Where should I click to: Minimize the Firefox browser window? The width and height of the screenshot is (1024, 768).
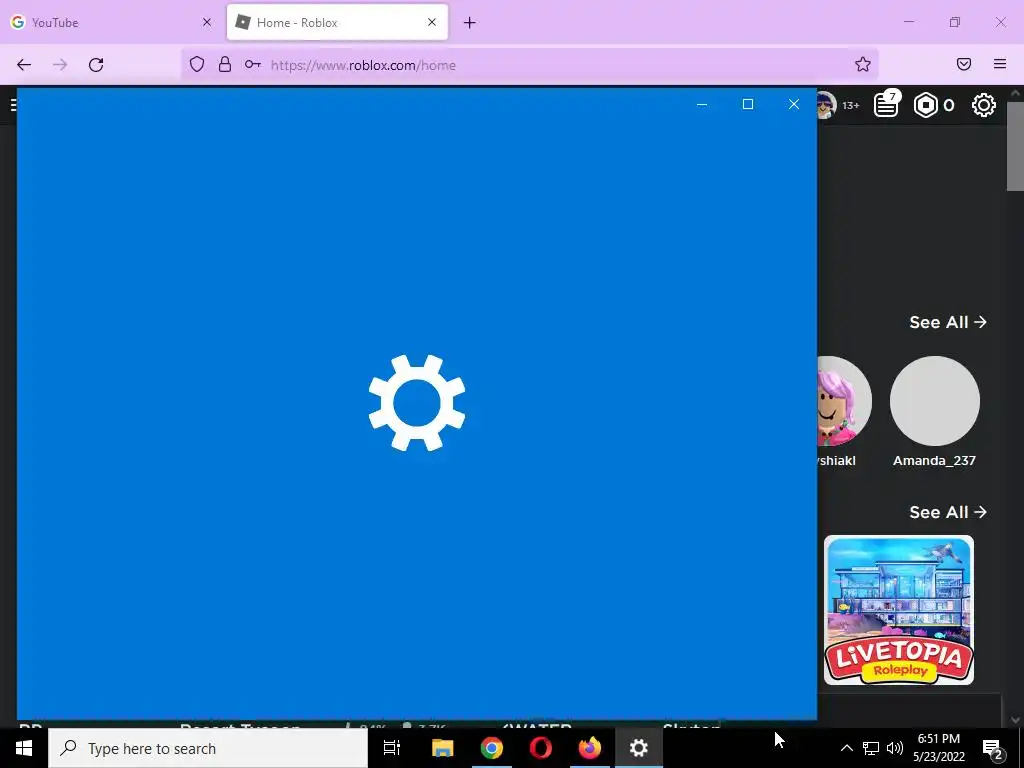(x=908, y=22)
